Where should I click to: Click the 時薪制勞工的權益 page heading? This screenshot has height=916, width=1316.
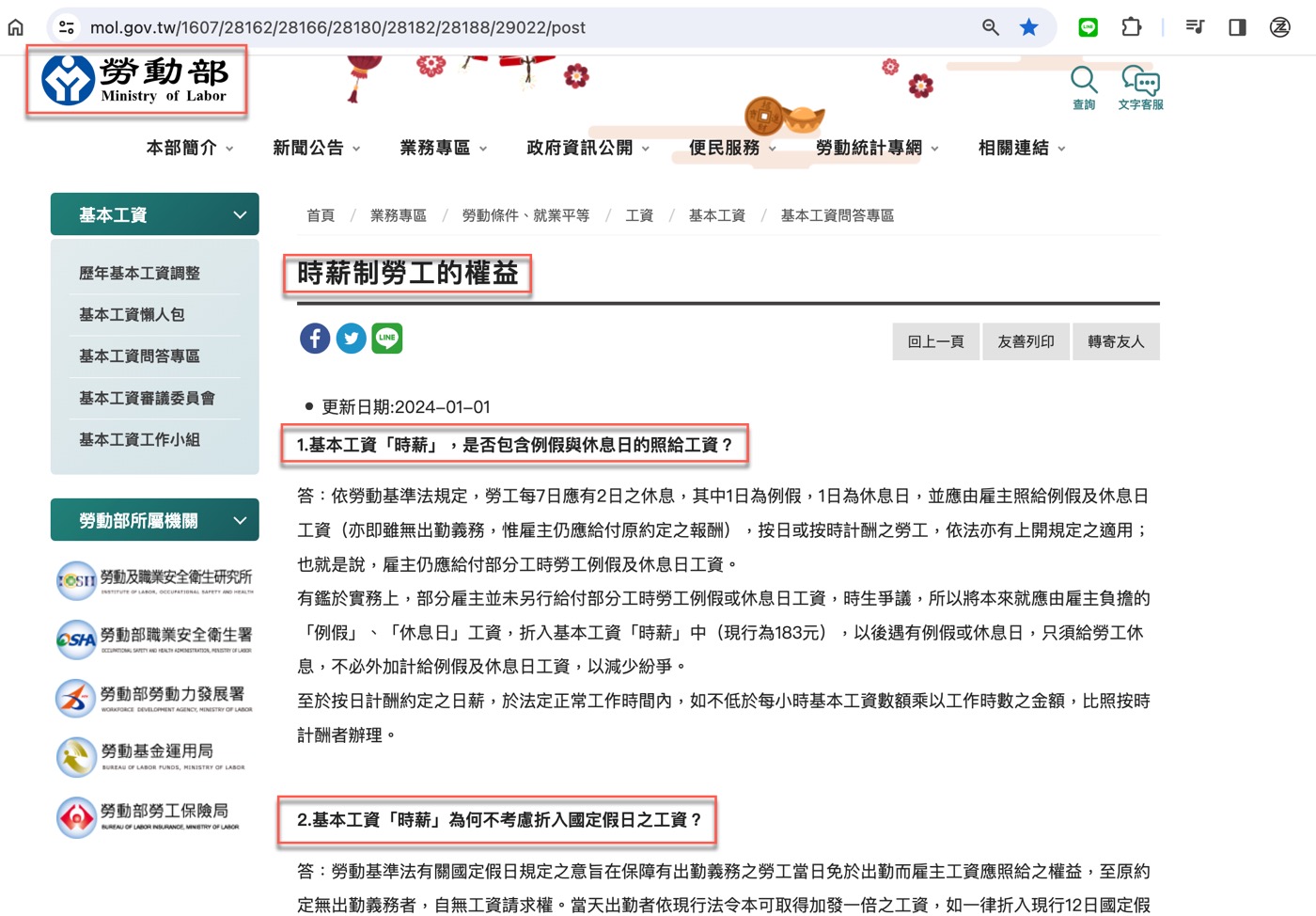coord(408,274)
